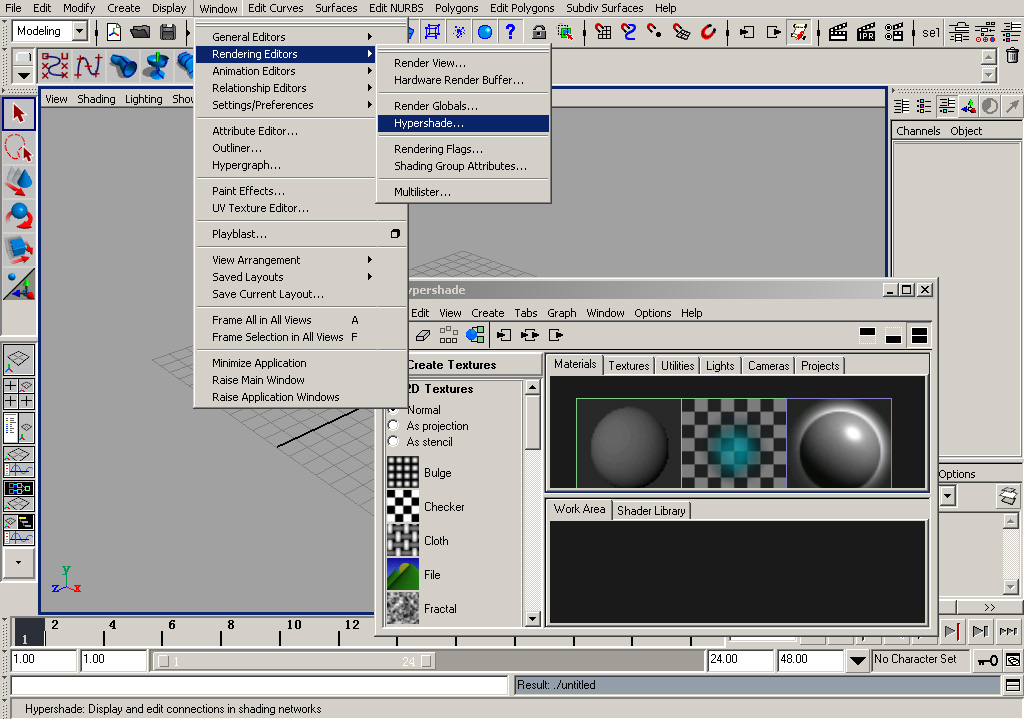Open the shelf tab dropdown arrow
This screenshot has width=1024, height=719.
24,75
